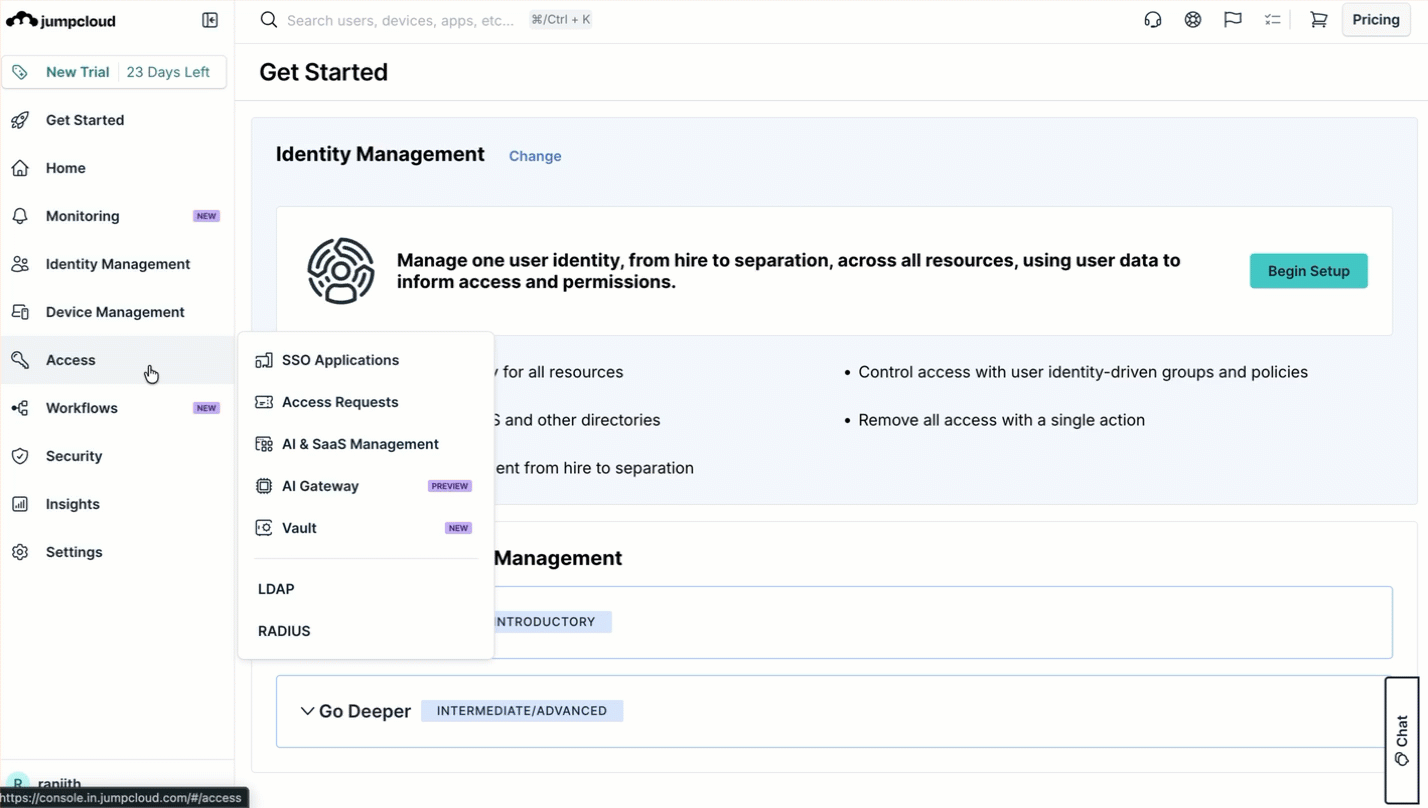
Task: Click the Pricing button
Action: pyautogui.click(x=1376, y=20)
